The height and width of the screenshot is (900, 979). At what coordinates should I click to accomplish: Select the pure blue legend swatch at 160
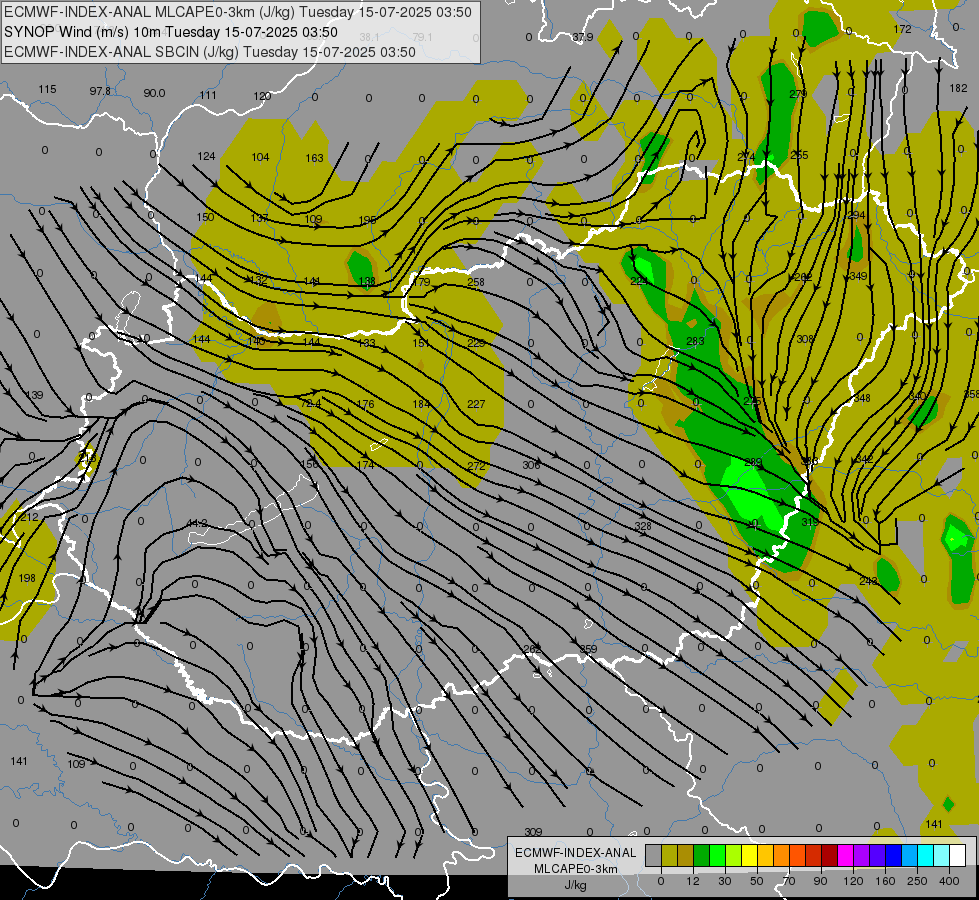click(x=893, y=855)
